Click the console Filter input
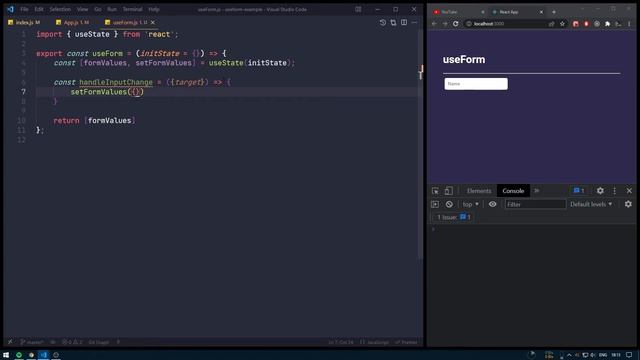This screenshot has height=360, width=640. click(x=535, y=204)
